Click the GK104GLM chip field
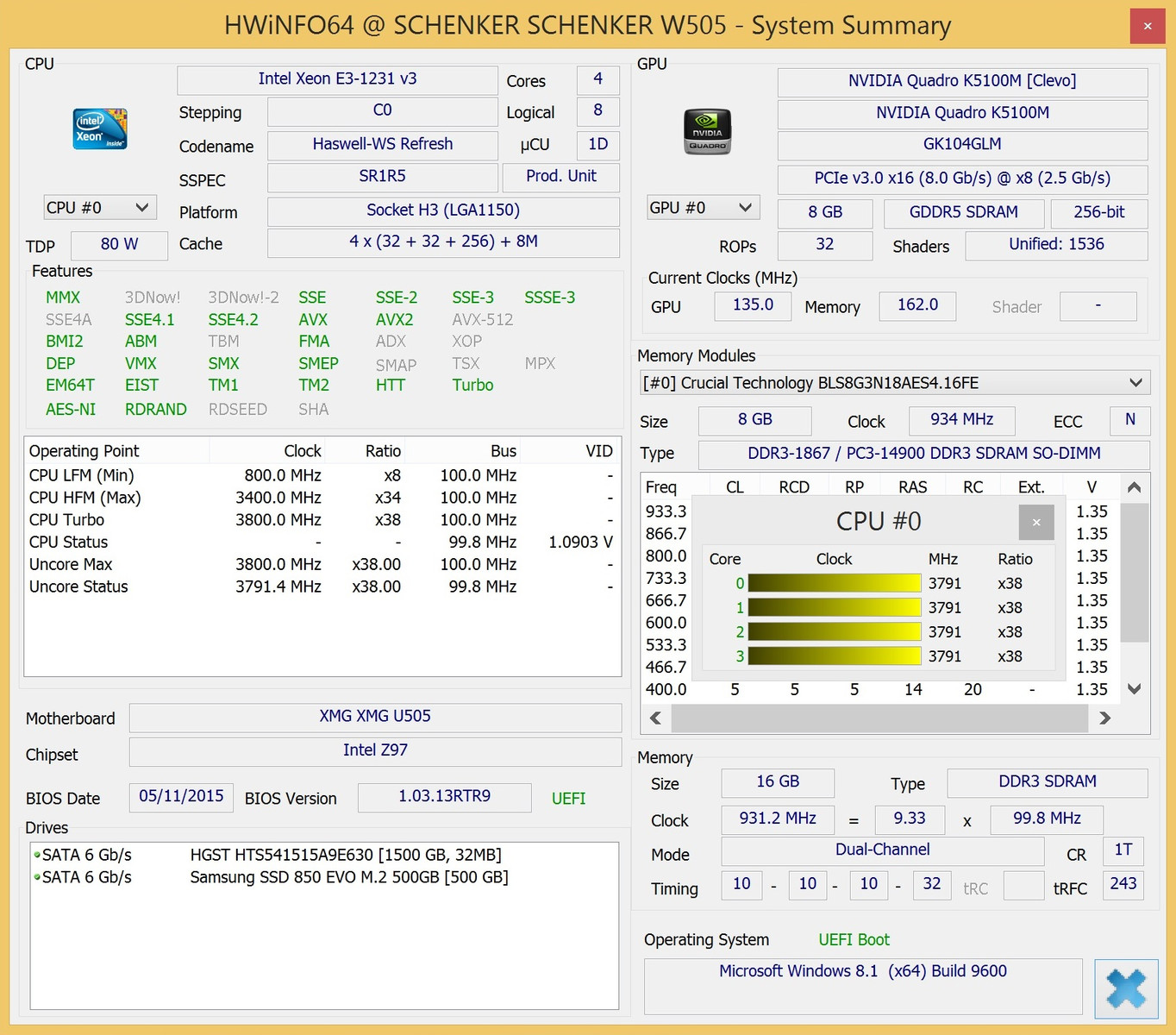 pyautogui.click(x=962, y=145)
